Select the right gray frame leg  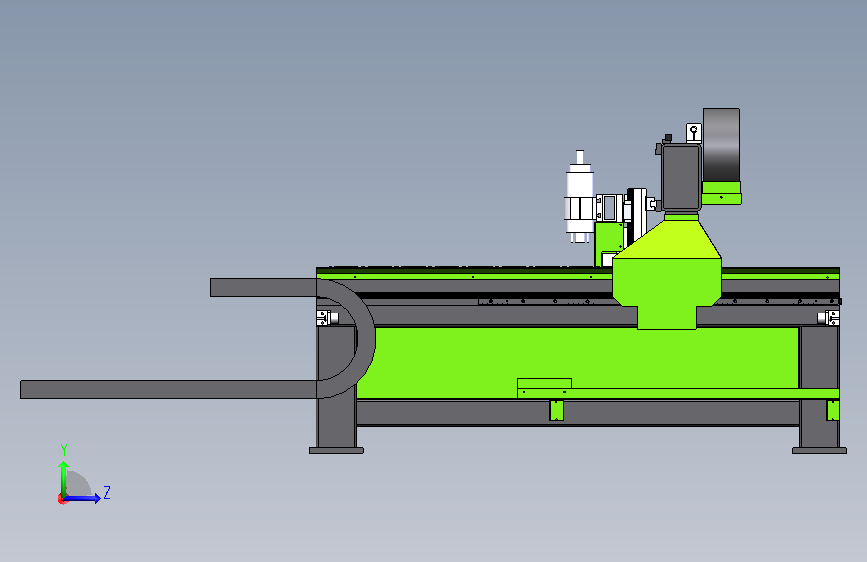pos(819,387)
